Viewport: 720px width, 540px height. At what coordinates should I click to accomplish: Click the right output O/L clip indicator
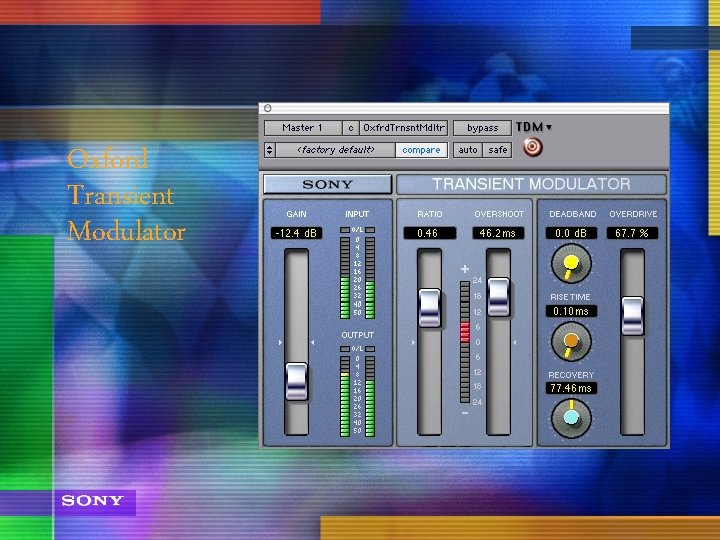pyautogui.click(x=370, y=349)
